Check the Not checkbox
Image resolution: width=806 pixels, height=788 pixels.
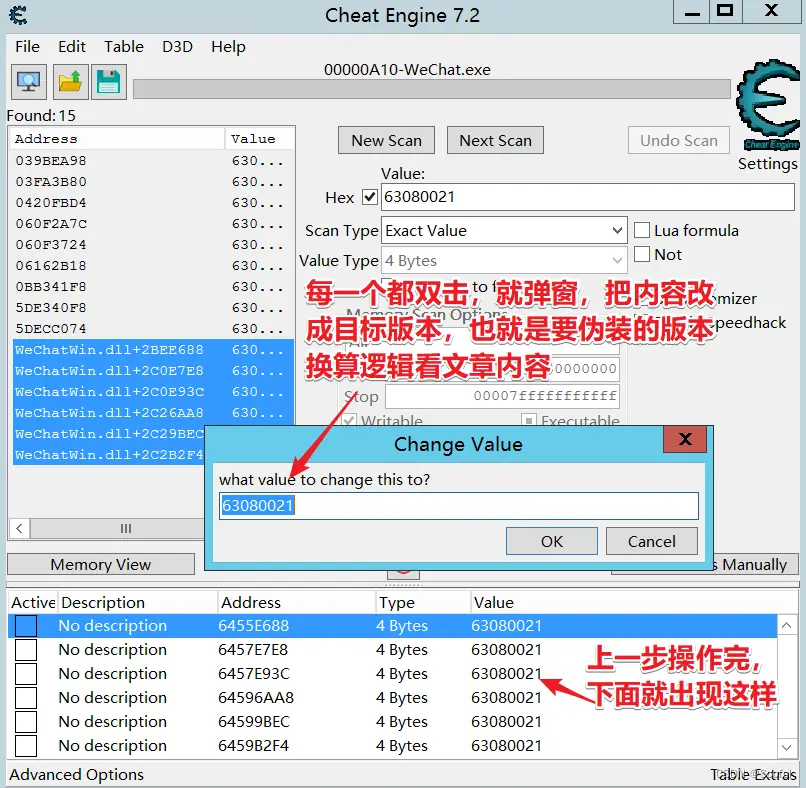(x=642, y=255)
